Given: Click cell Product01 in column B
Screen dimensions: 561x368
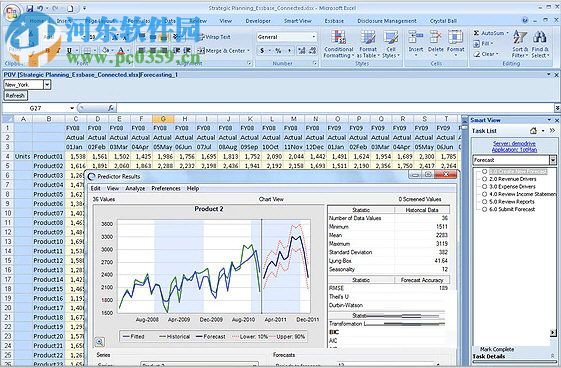Looking at the screenshot, I should (x=48, y=156).
